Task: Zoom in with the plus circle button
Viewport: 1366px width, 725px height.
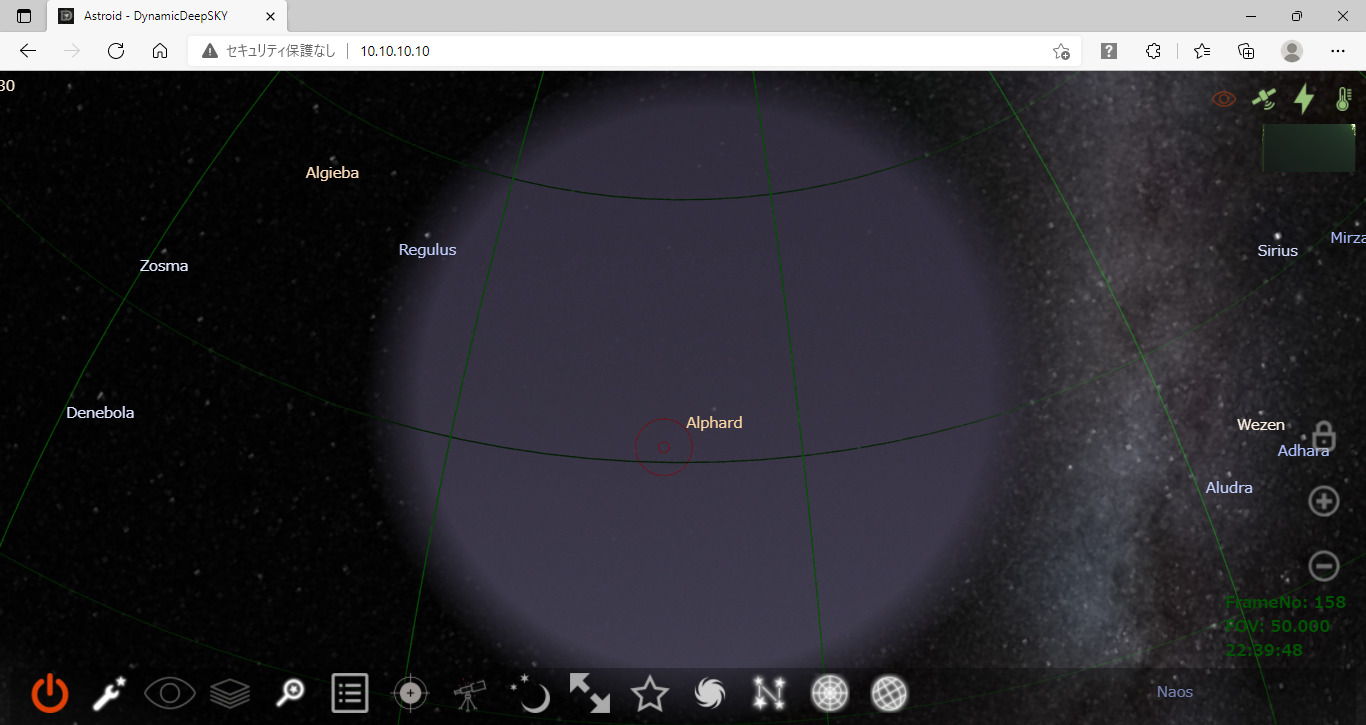Action: pyautogui.click(x=1324, y=501)
